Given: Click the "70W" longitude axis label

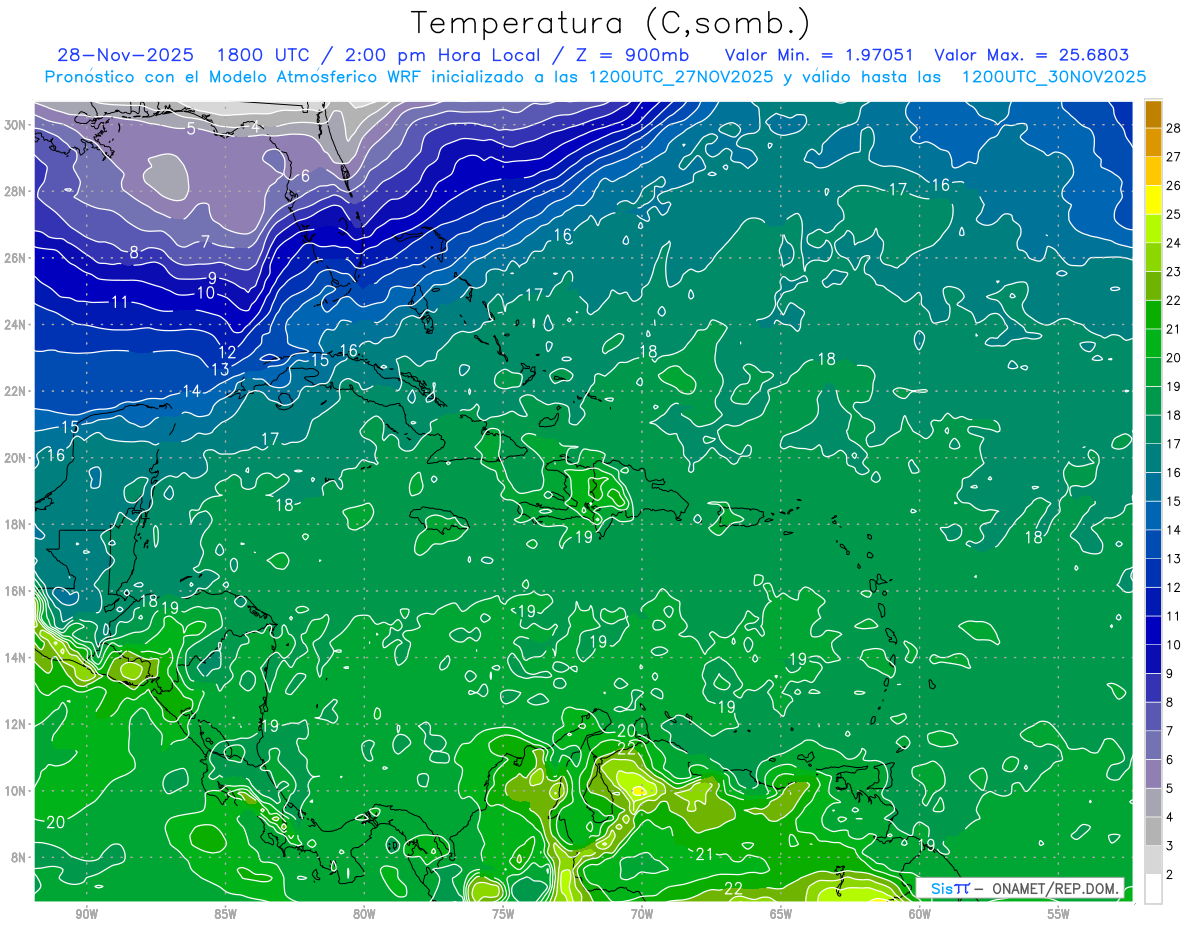Looking at the screenshot, I should tap(642, 915).
